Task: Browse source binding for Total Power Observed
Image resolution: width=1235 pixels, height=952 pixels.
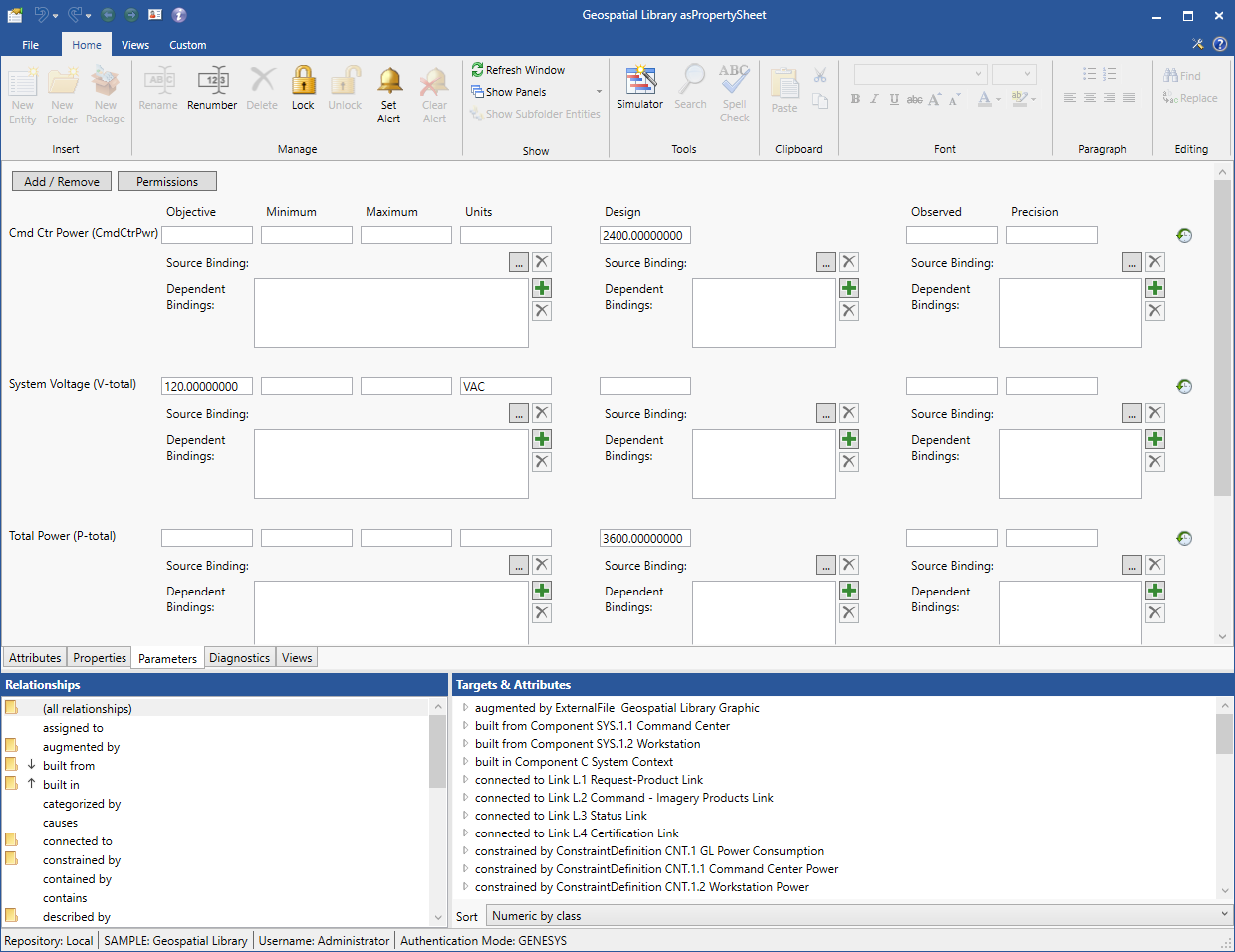Action: [x=1132, y=565]
